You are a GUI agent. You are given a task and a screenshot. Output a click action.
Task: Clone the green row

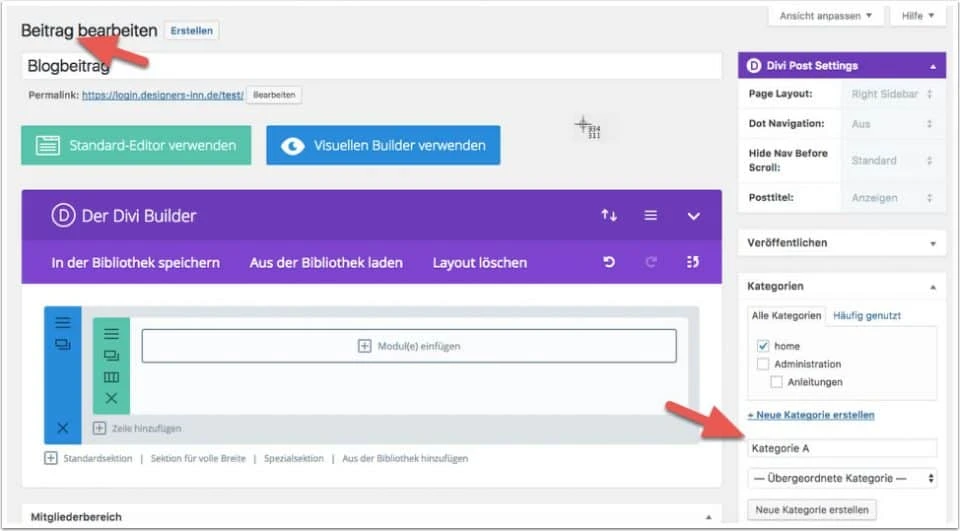[x=111, y=356]
